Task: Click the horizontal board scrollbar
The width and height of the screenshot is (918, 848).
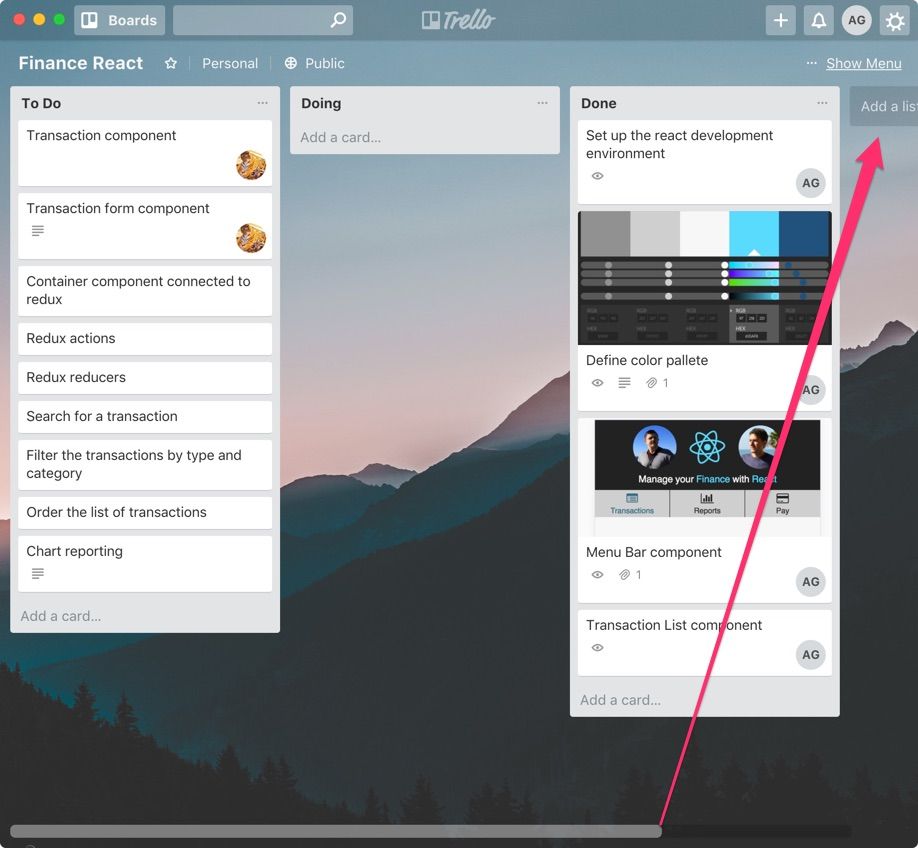Action: click(x=336, y=831)
